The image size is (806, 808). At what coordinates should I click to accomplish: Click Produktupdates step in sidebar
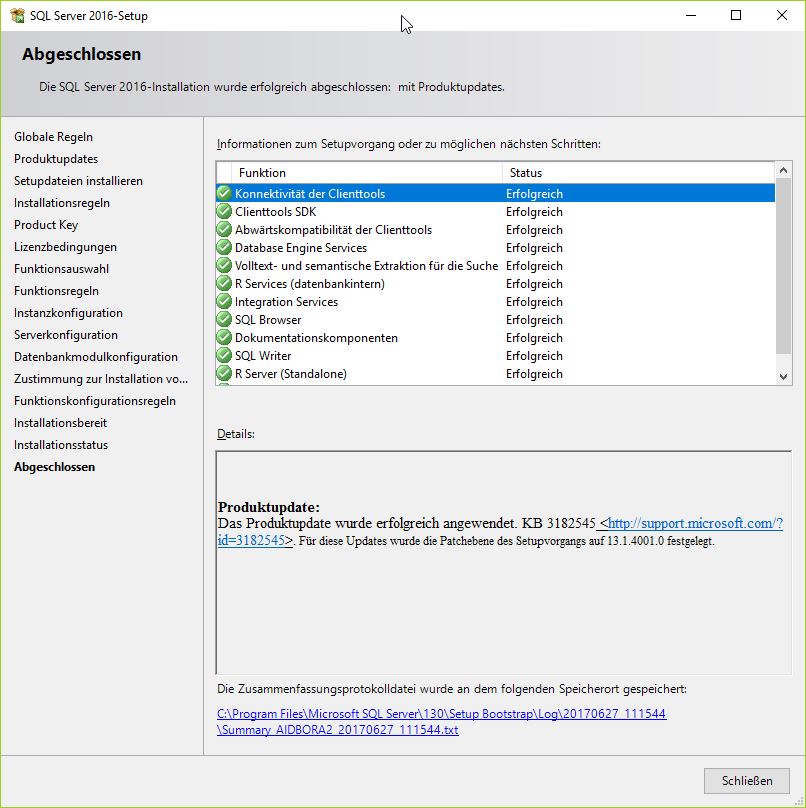pyautogui.click(x=56, y=159)
